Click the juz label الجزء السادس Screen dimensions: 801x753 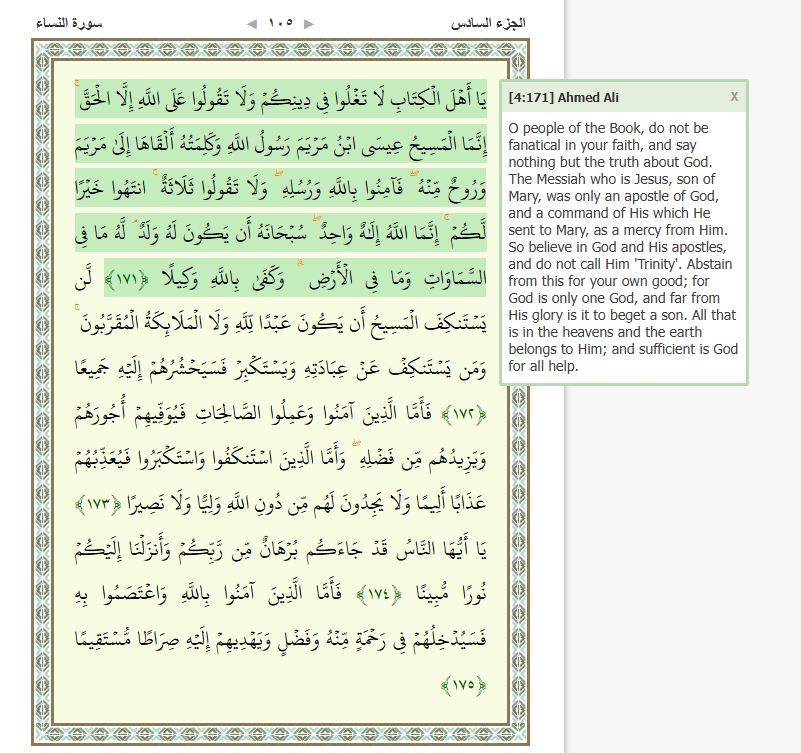488,23
